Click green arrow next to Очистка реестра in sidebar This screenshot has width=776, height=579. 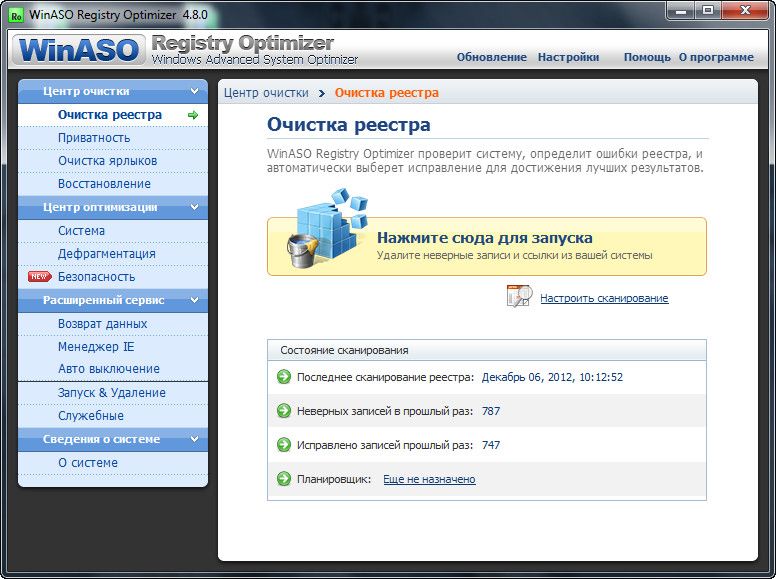coord(193,115)
